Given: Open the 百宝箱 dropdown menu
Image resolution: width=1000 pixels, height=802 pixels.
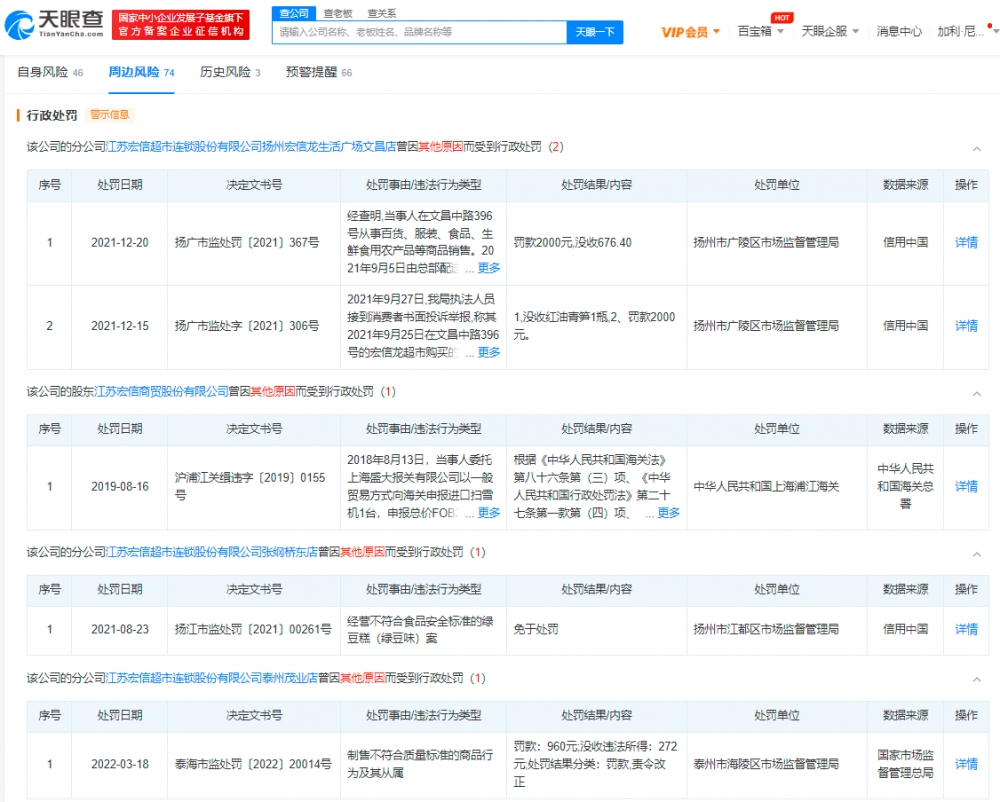Looking at the screenshot, I should [x=760, y=31].
